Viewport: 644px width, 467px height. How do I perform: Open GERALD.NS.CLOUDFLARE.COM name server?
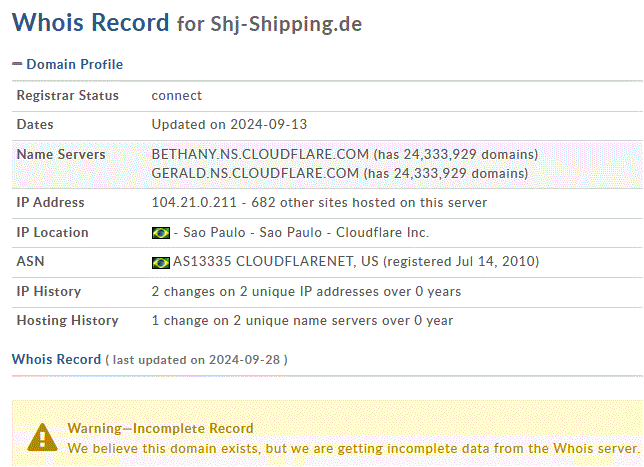click(x=255, y=173)
